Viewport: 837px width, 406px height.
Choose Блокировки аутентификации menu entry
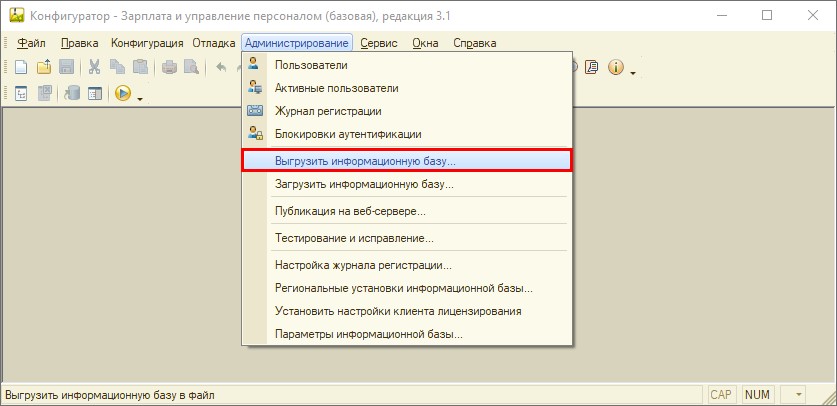click(x=407, y=134)
